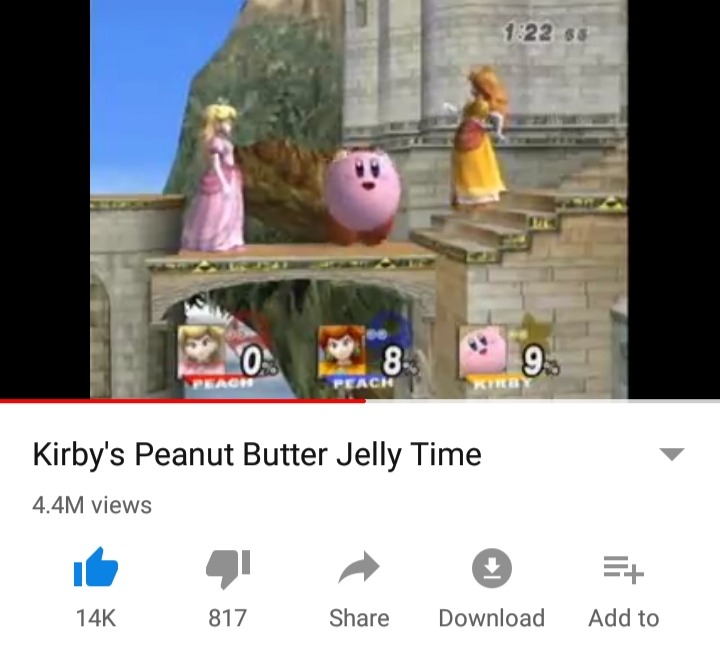Image resolution: width=720 pixels, height=657 pixels.
Task: Click the unplayed part of progress bar
Action: click(x=543, y=401)
